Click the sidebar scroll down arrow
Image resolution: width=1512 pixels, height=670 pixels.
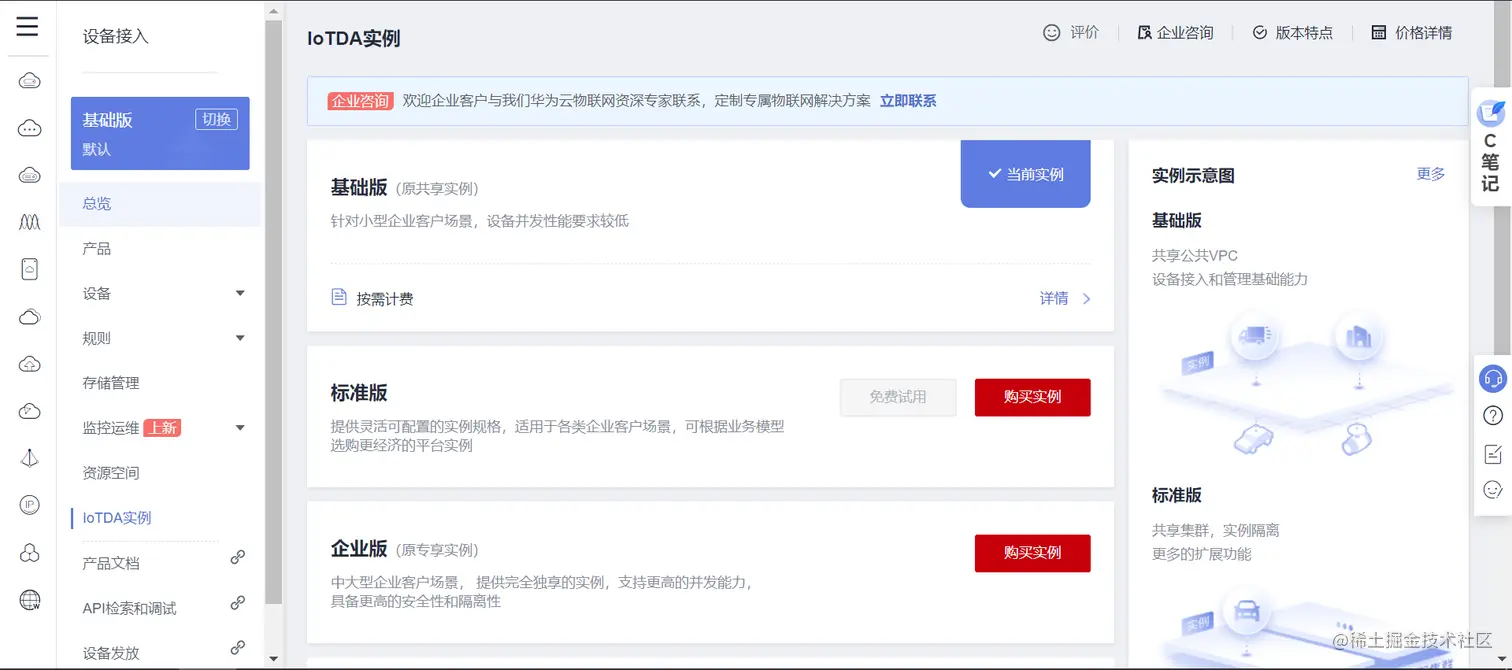(x=274, y=660)
